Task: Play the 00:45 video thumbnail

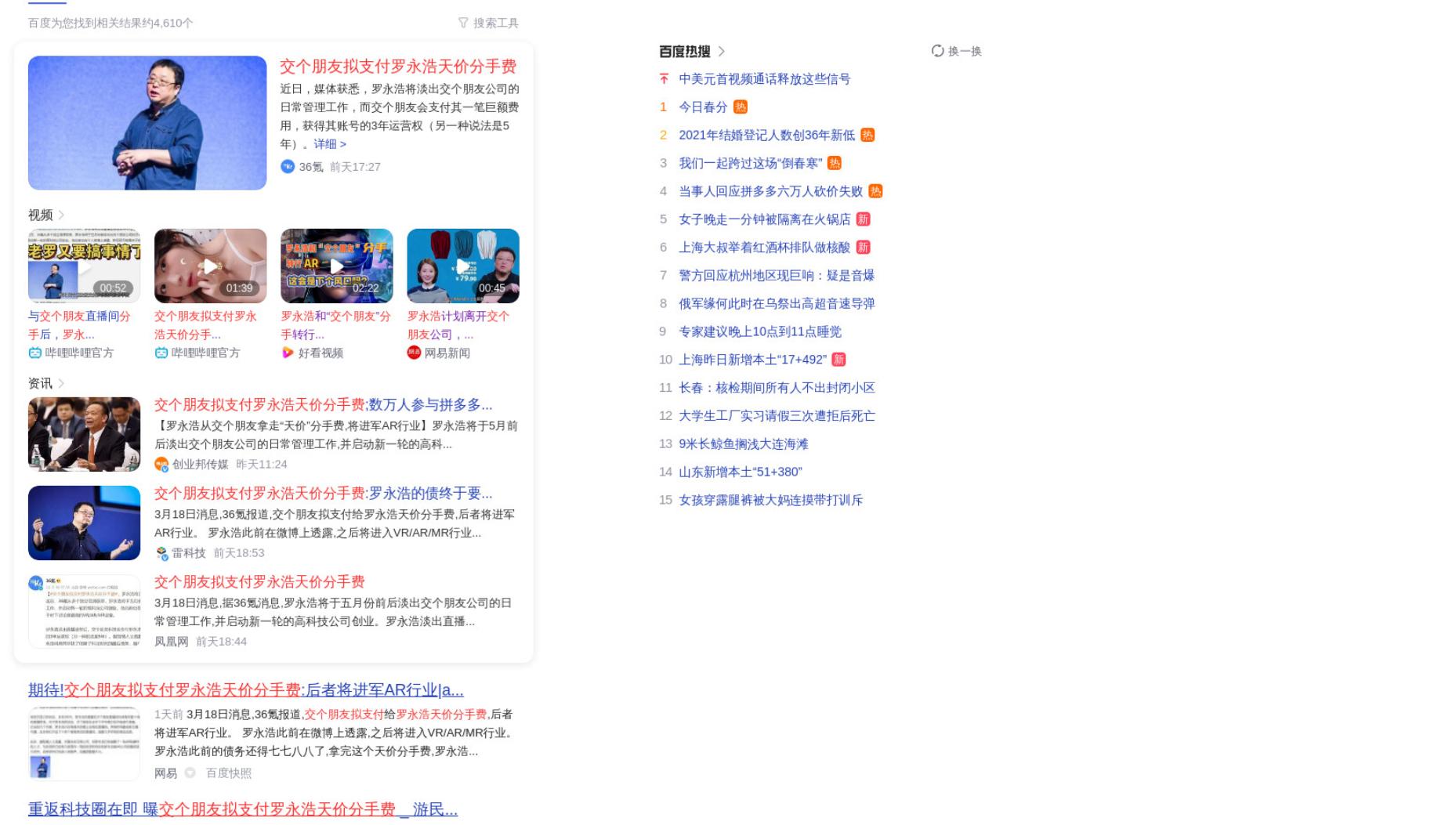Action: (463, 266)
